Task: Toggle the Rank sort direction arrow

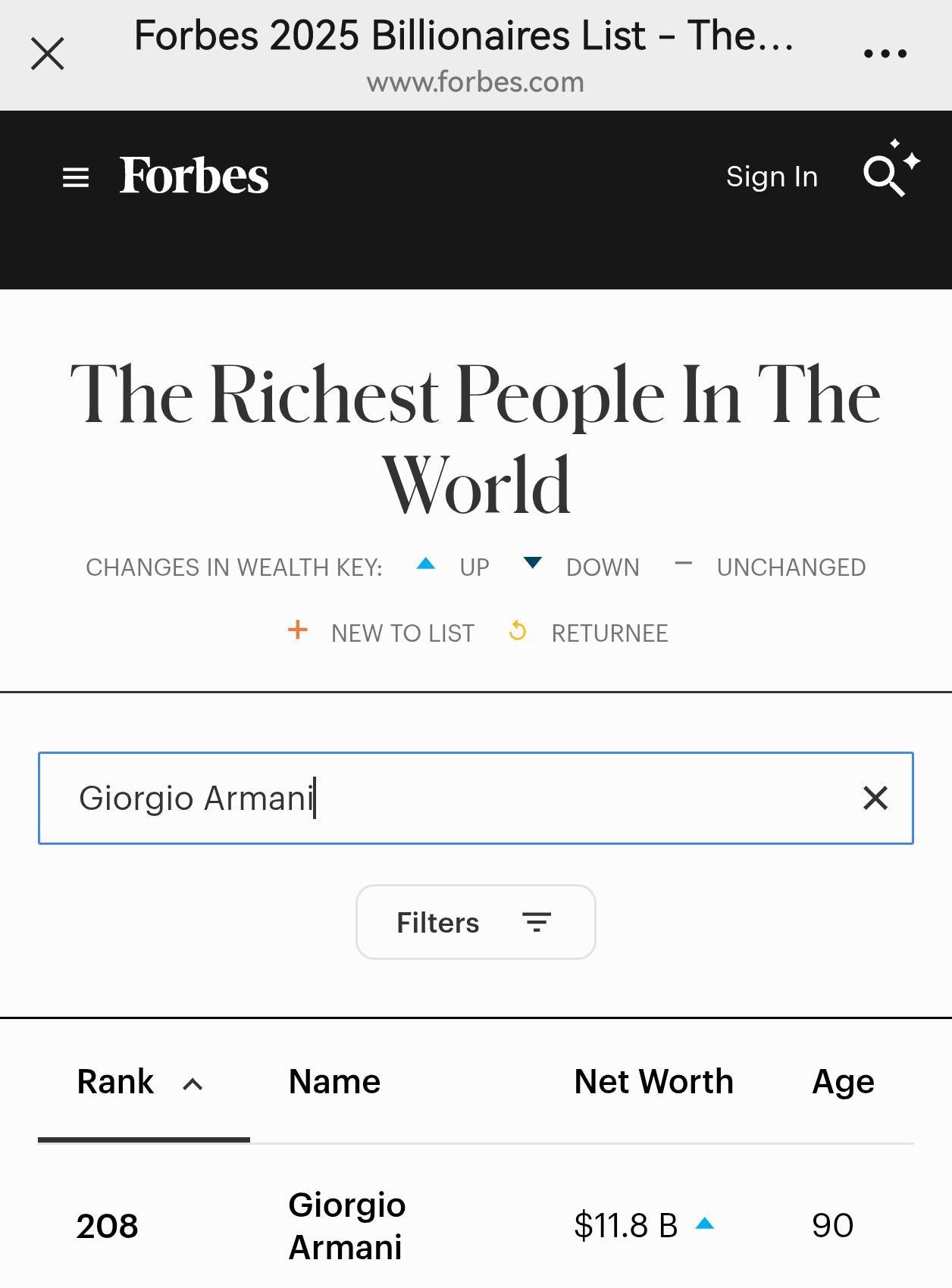Action: point(193,1084)
